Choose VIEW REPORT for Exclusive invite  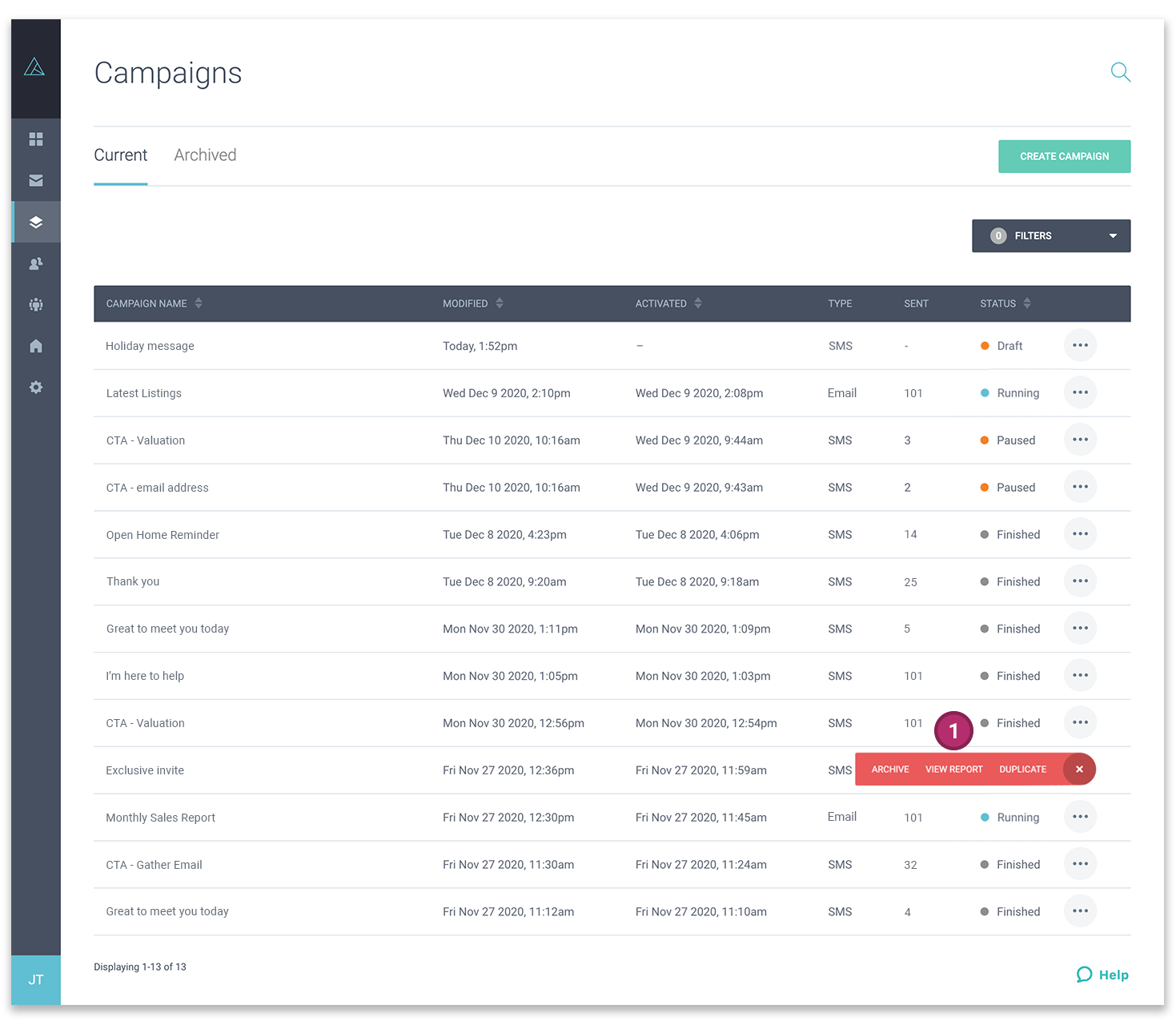tap(953, 769)
